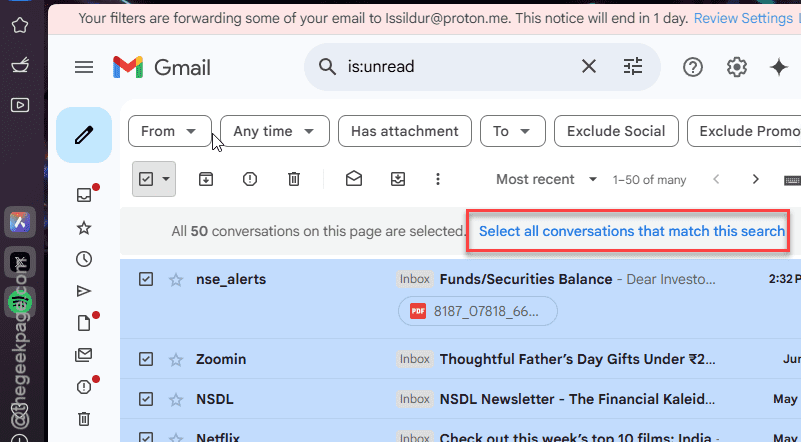The image size is (801, 442).
Task: Uncheck the nse_alerts email checkbox
Action: point(146,279)
